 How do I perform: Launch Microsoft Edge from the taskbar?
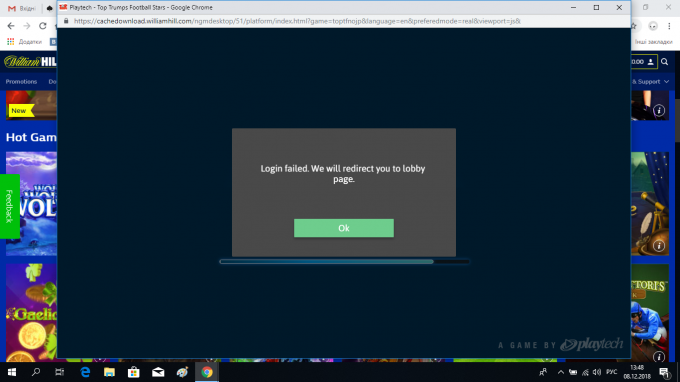point(85,372)
